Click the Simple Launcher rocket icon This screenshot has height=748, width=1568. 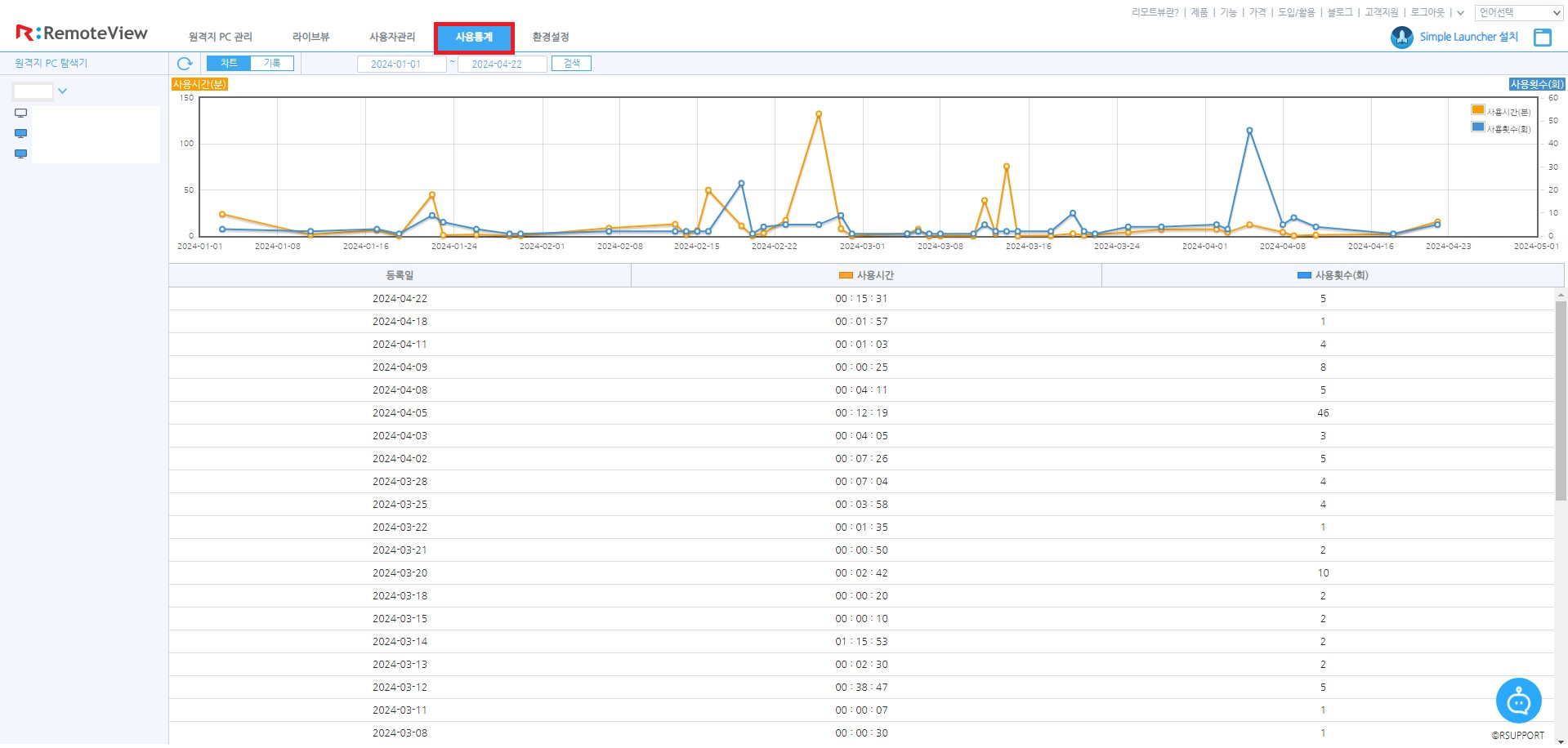pos(1401,38)
